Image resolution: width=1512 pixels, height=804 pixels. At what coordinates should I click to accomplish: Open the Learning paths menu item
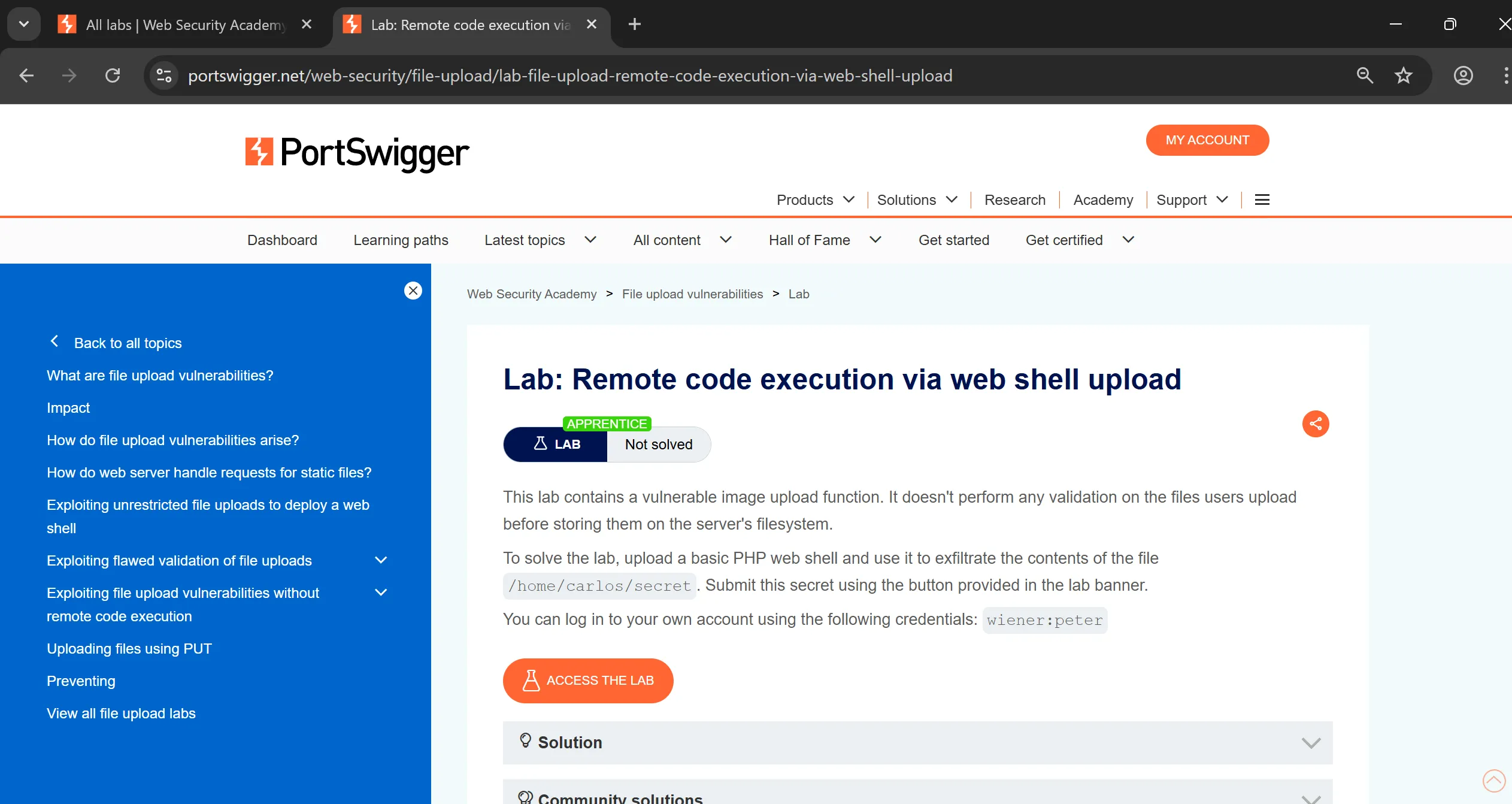401,240
